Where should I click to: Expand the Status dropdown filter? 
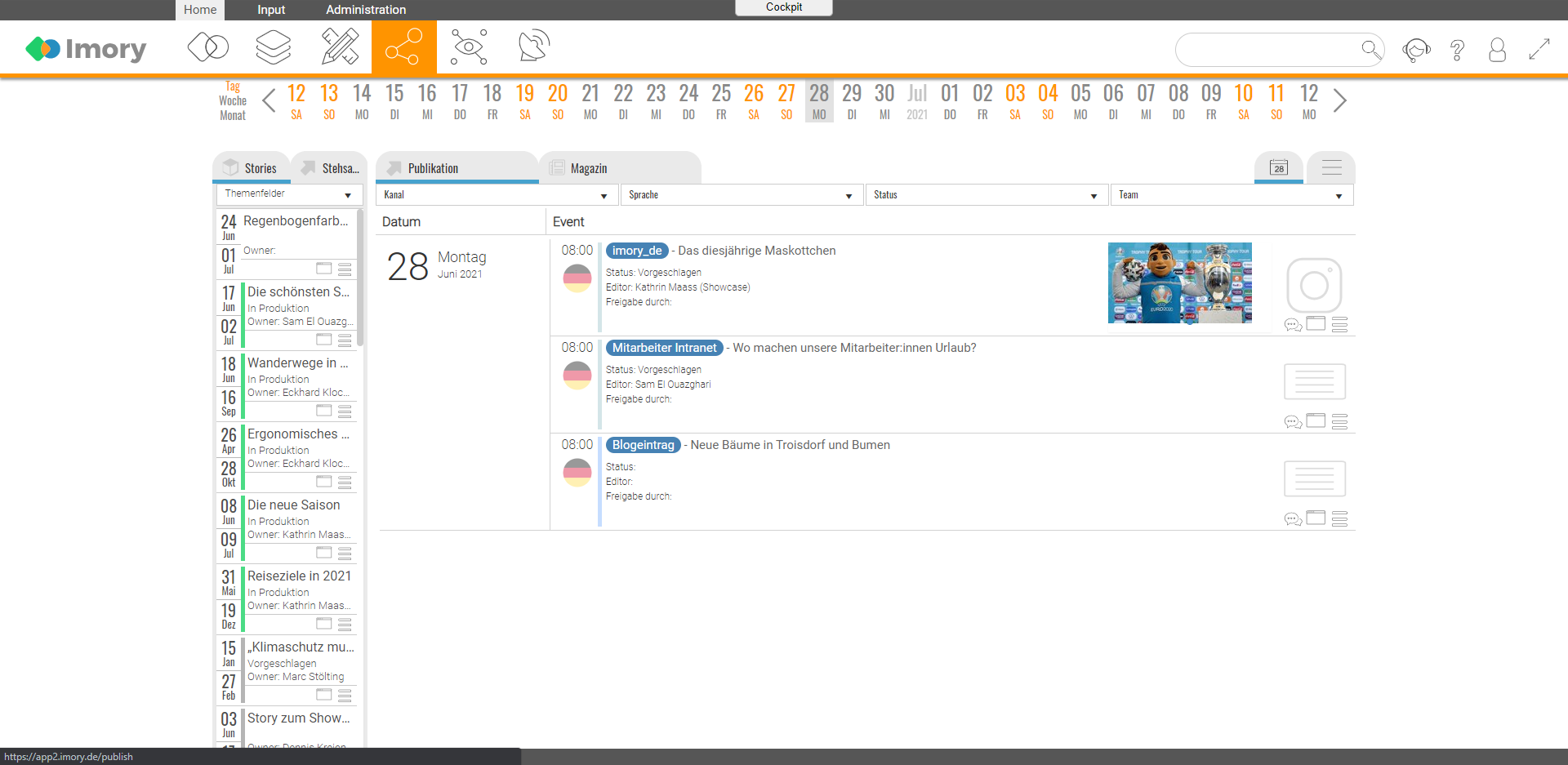point(986,195)
